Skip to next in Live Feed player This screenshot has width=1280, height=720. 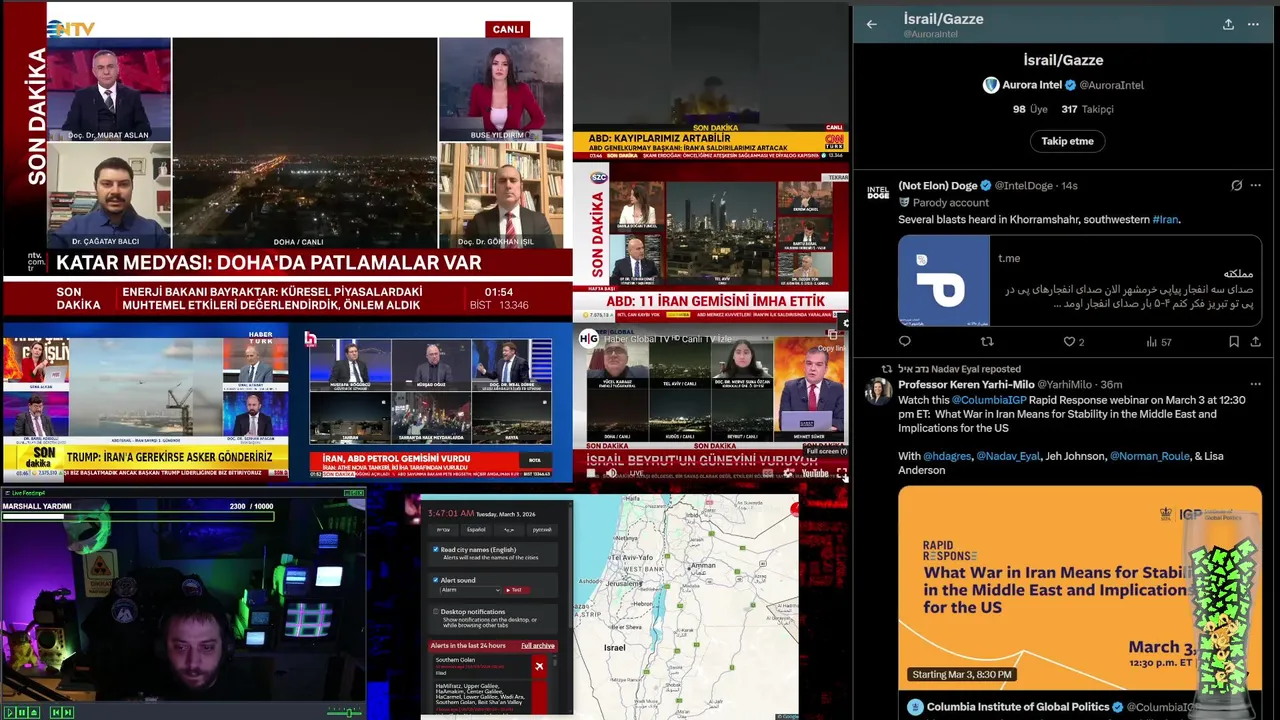[68, 712]
